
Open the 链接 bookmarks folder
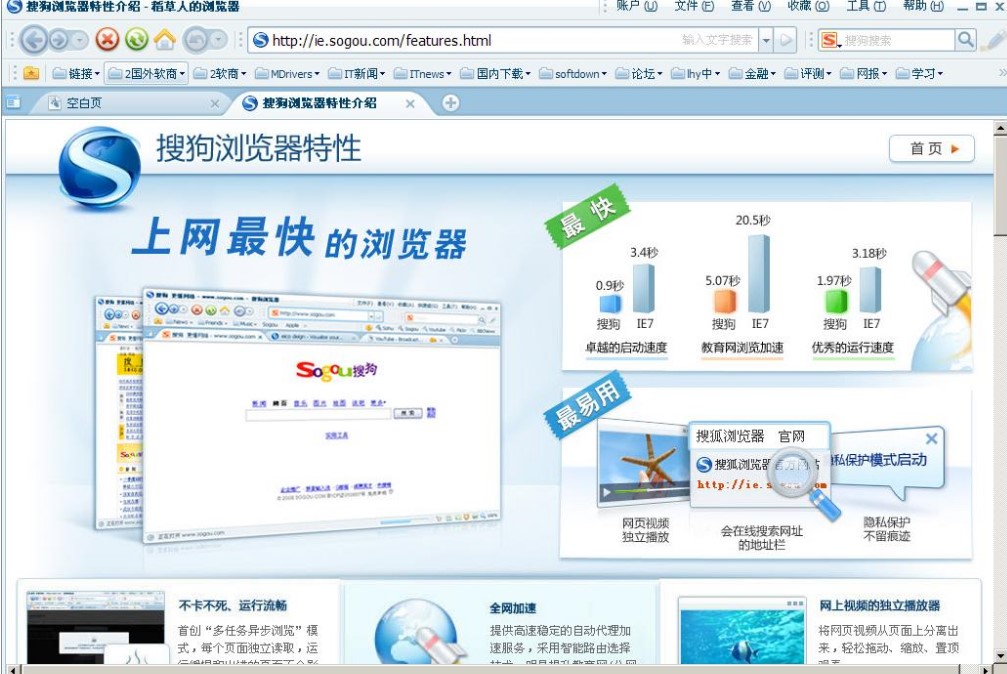pos(76,74)
